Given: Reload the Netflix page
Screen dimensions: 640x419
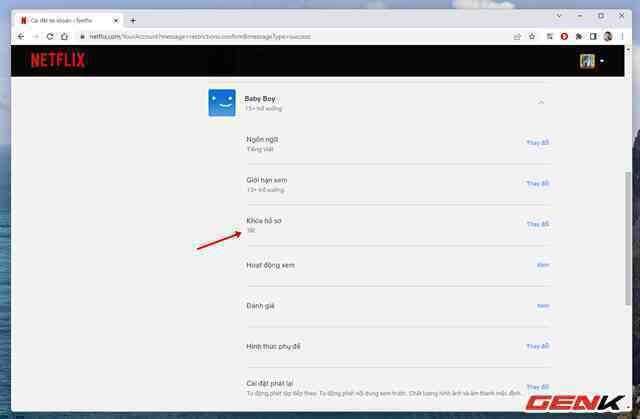Looking at the screenshot, I should tap(50, 36).
